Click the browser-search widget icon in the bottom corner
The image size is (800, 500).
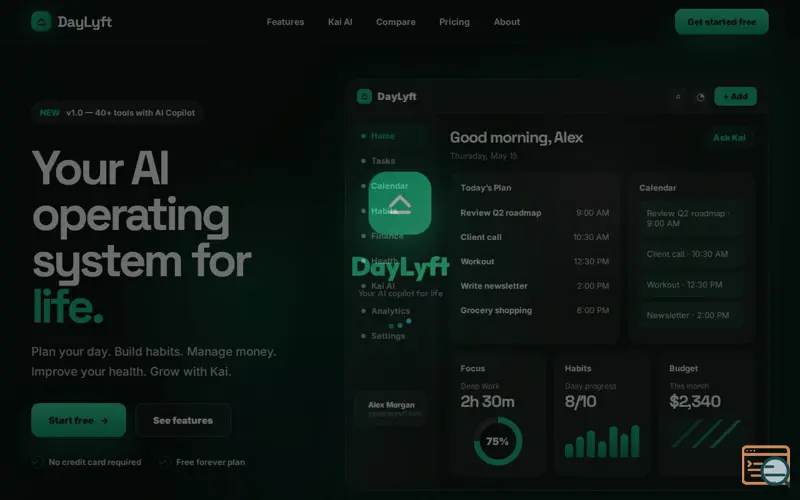(x=766, y=465)
